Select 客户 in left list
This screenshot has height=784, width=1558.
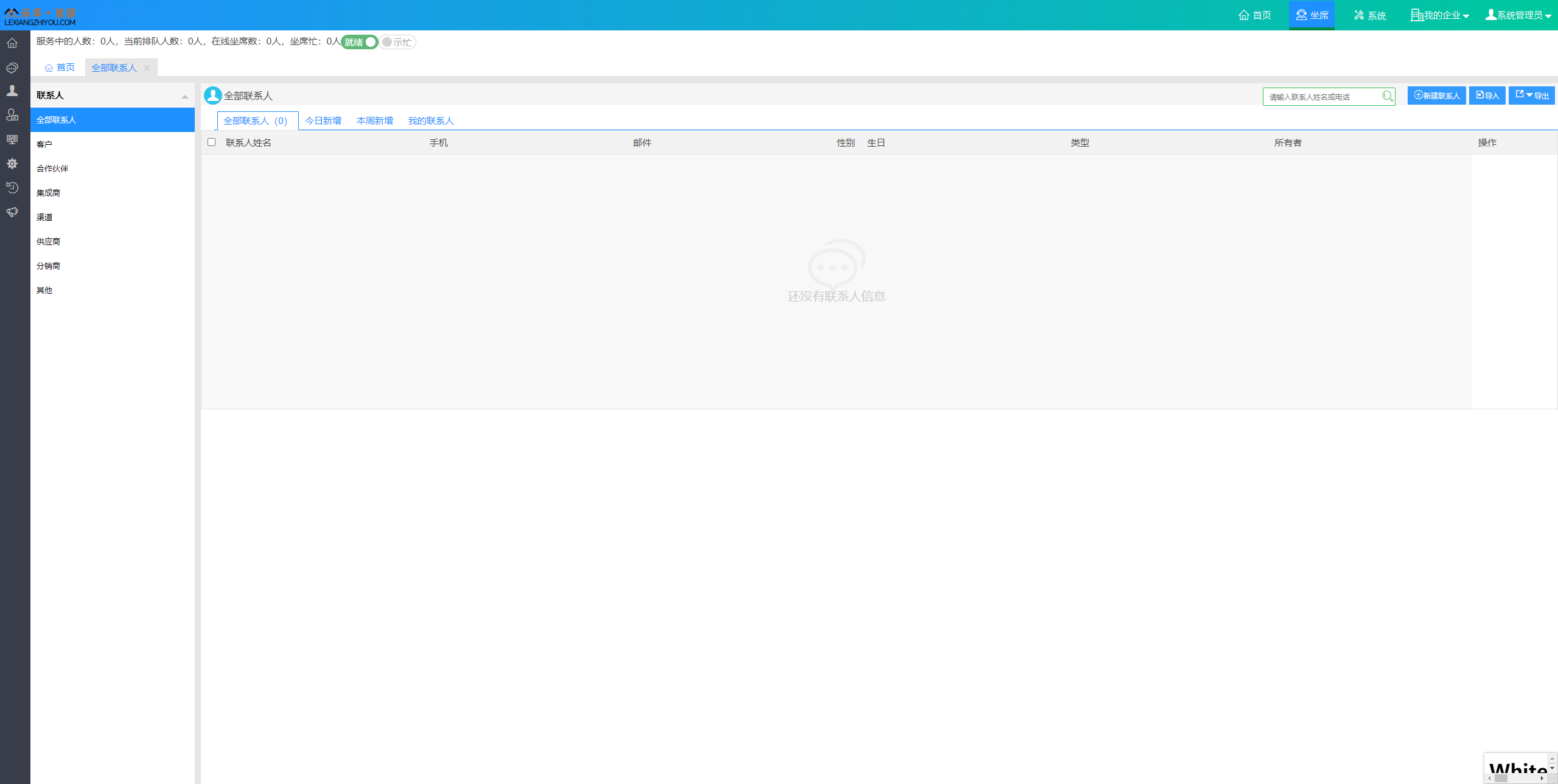click(113, 144)
